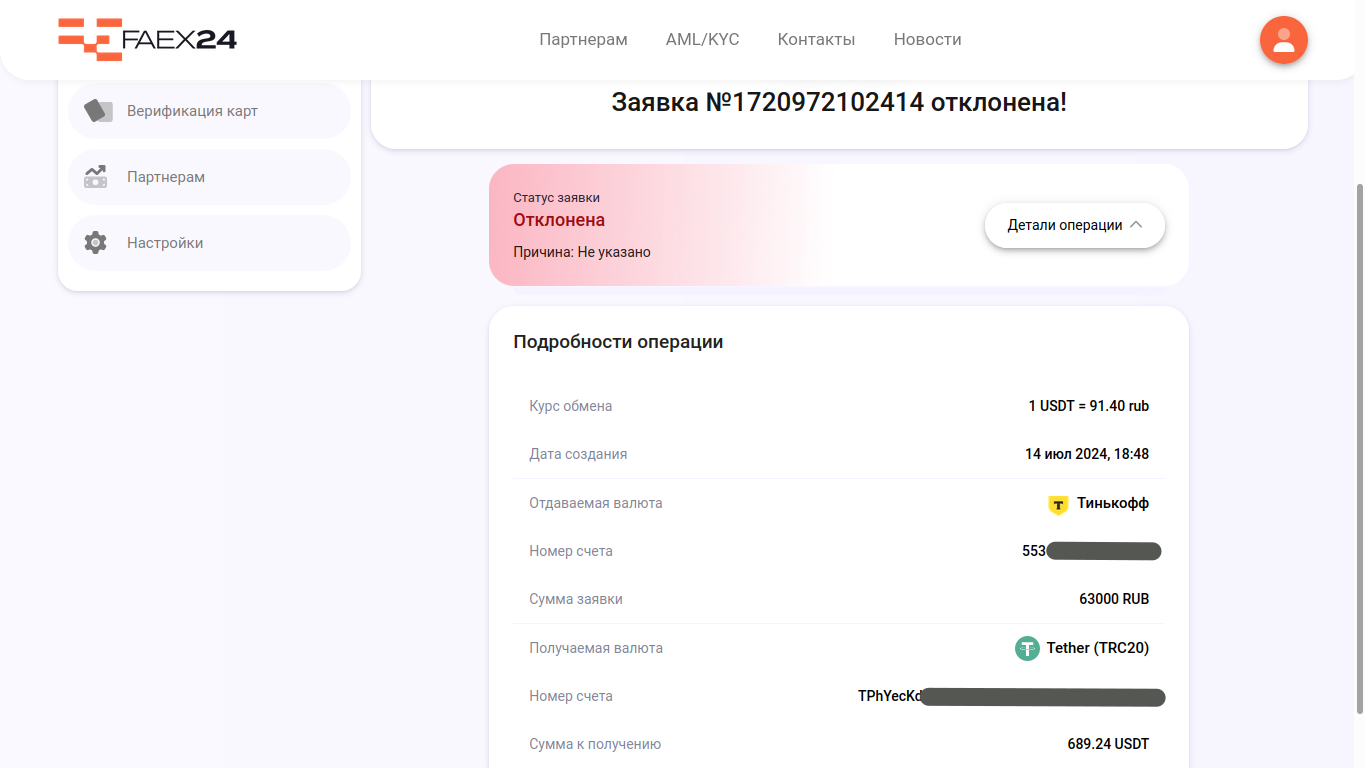Viewport: 1365px width, 768px height.
Task: Click the settings gear icon
Action: [95, 243]
